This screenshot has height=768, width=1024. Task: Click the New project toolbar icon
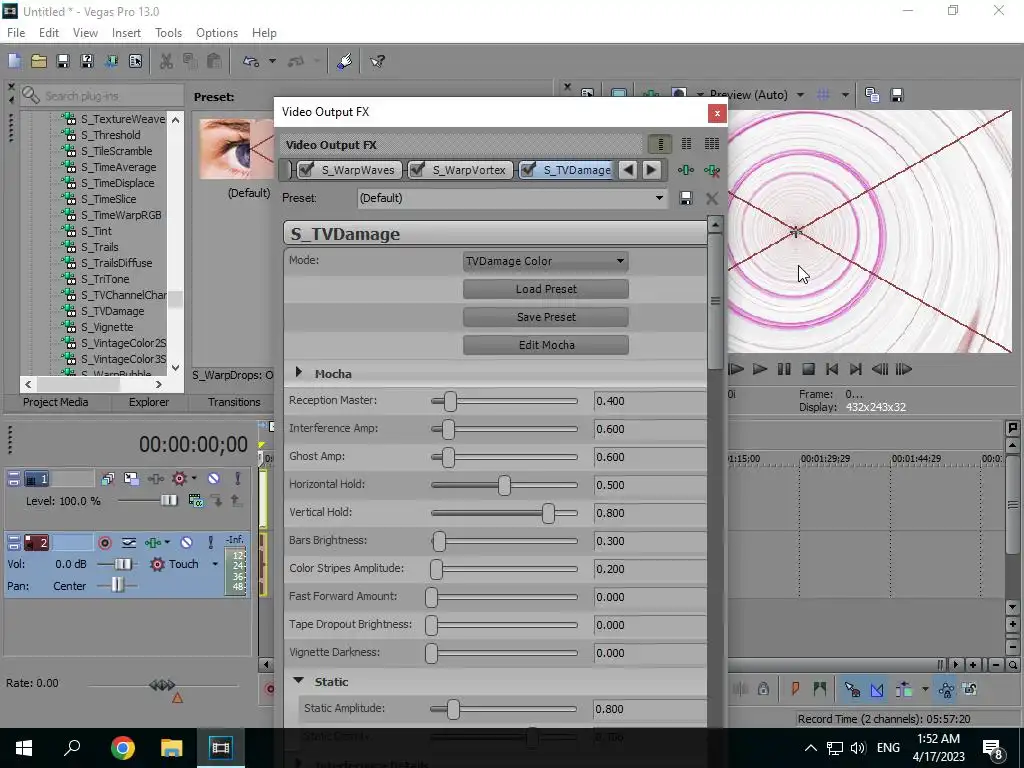point(14,61)
